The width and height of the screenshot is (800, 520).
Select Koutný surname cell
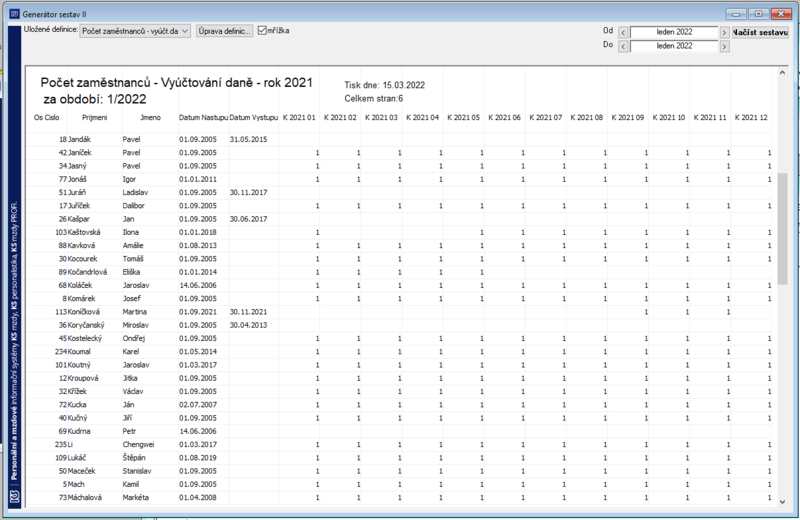[x=79, y=365]
